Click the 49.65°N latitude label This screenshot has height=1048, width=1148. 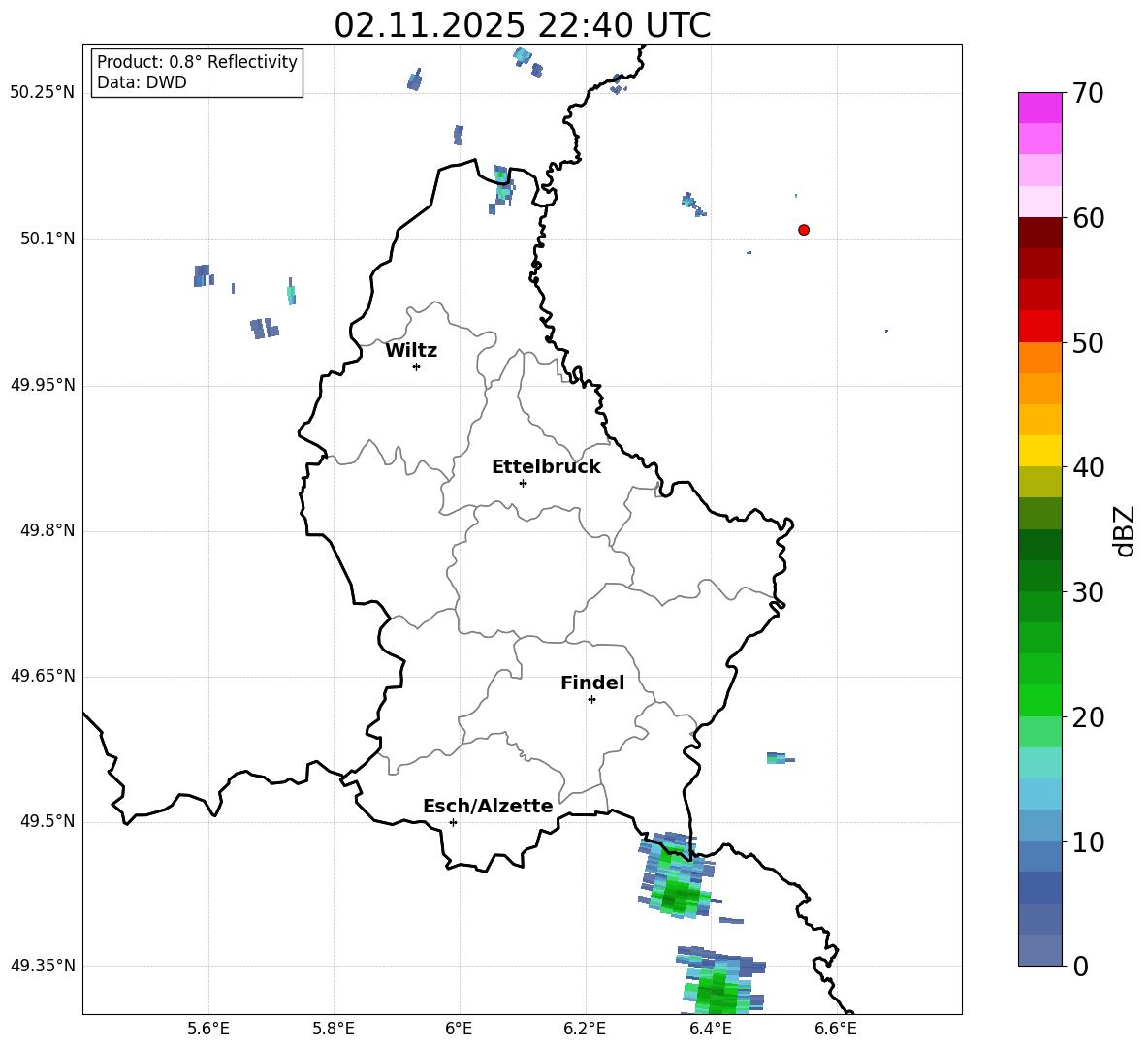click(x=42, y=676)
